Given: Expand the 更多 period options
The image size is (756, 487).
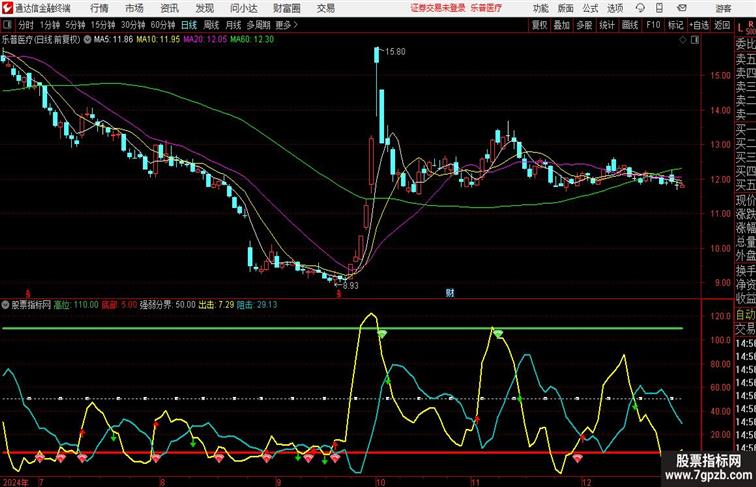Looking at the screenshot, I should (x=286, y=25).
